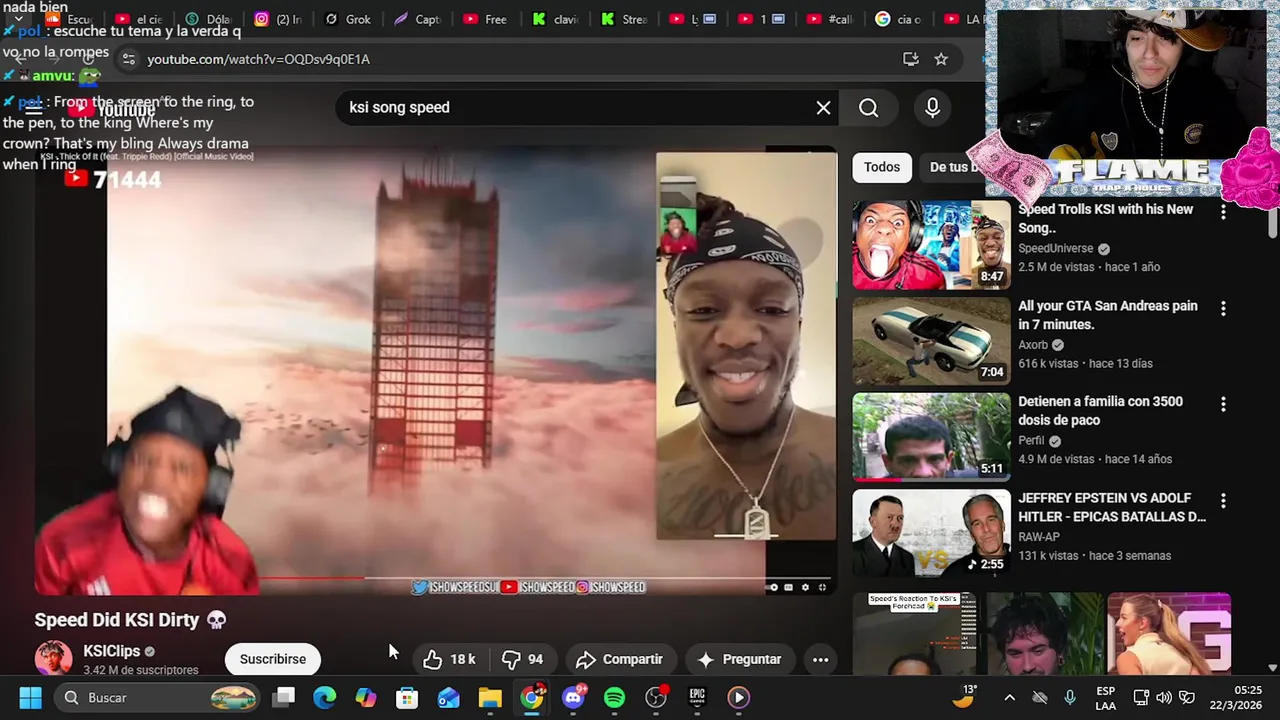Screen dimensions: 1280x720
Task: Switch to the Free YouTube browser tab
Action: pos(486,18)
